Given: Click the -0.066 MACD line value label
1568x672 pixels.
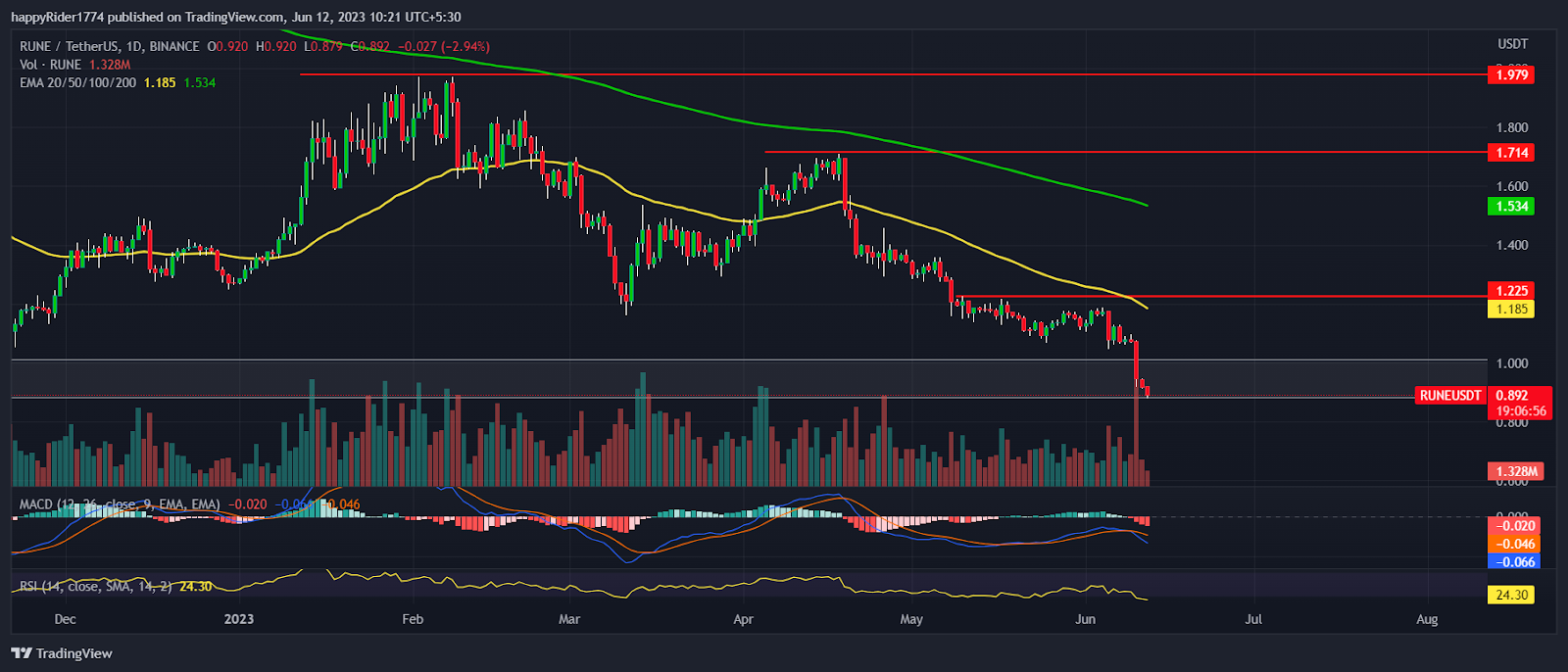Looking at the screenshot, I should click(x=1513, y=561).
